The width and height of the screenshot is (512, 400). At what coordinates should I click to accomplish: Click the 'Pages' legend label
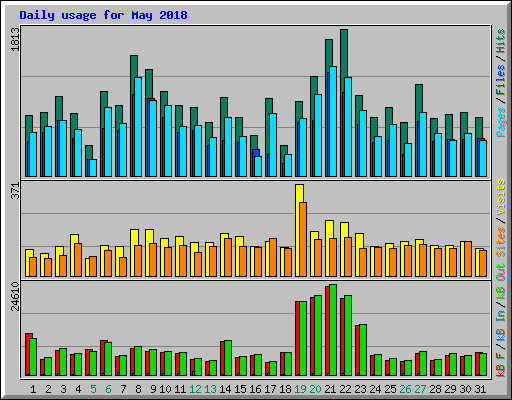[x=501, y=122]
